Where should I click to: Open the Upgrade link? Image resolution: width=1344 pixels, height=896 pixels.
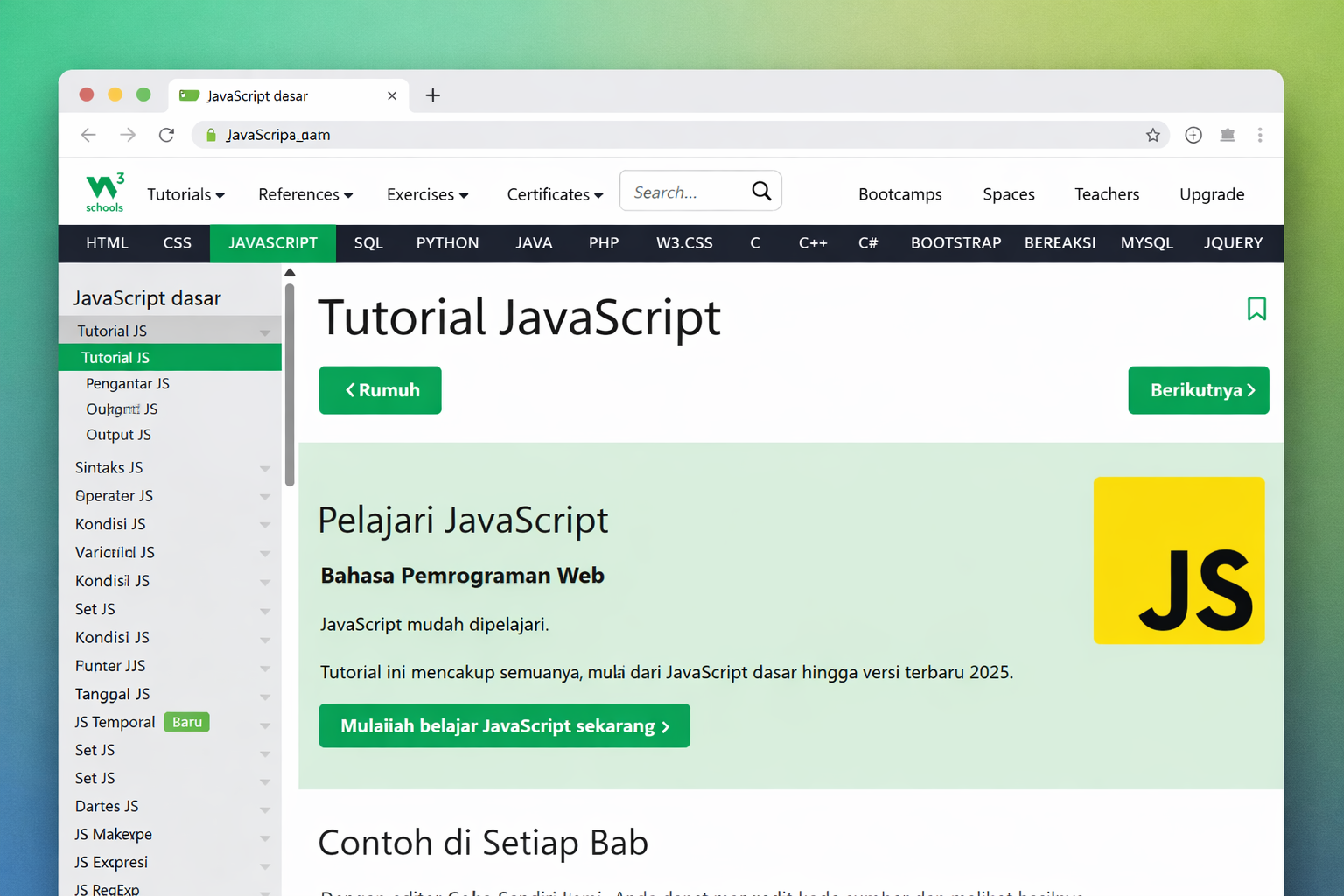tap(1212, 194)
